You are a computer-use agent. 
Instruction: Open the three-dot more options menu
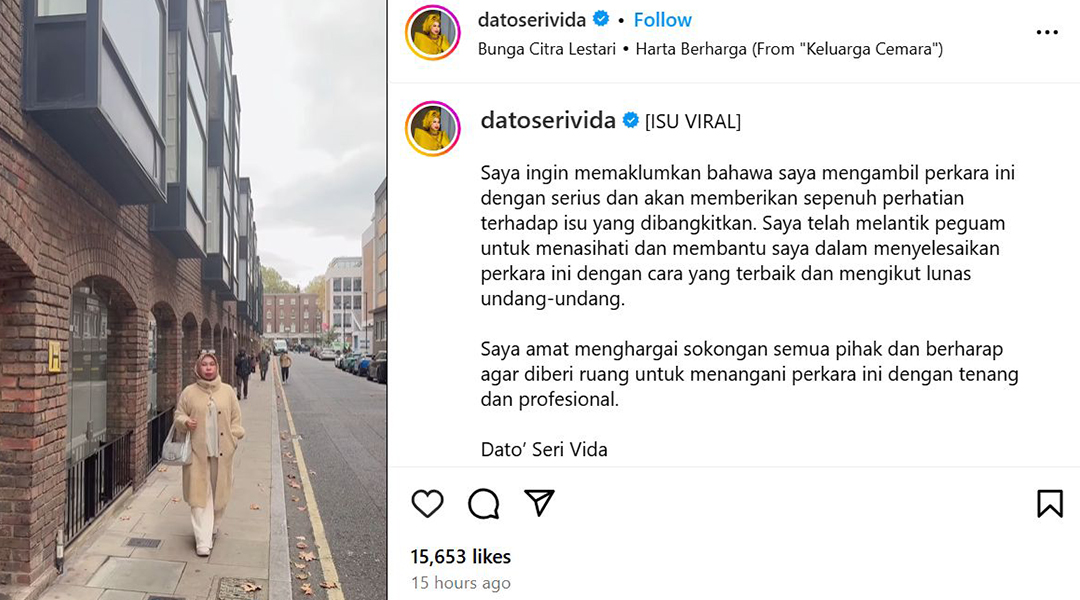pyautogui.click(x=1047, y=32)
